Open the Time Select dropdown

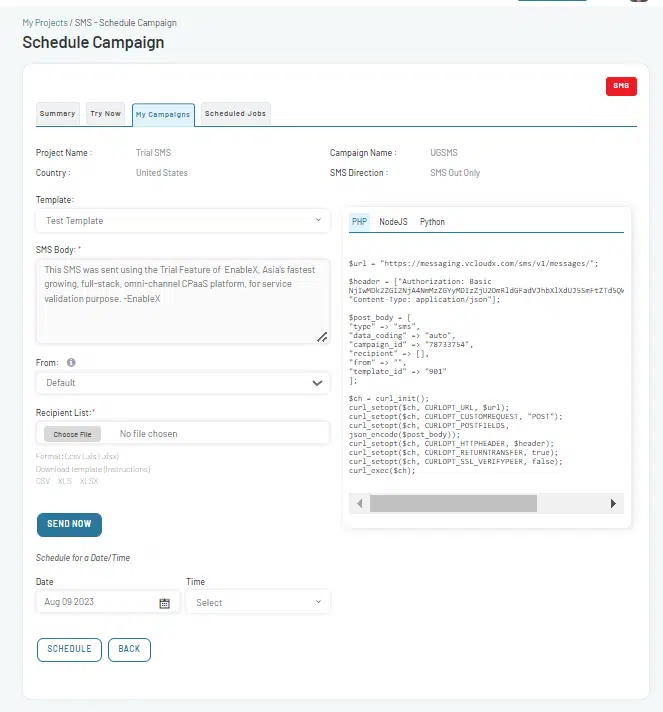[258, 602]
